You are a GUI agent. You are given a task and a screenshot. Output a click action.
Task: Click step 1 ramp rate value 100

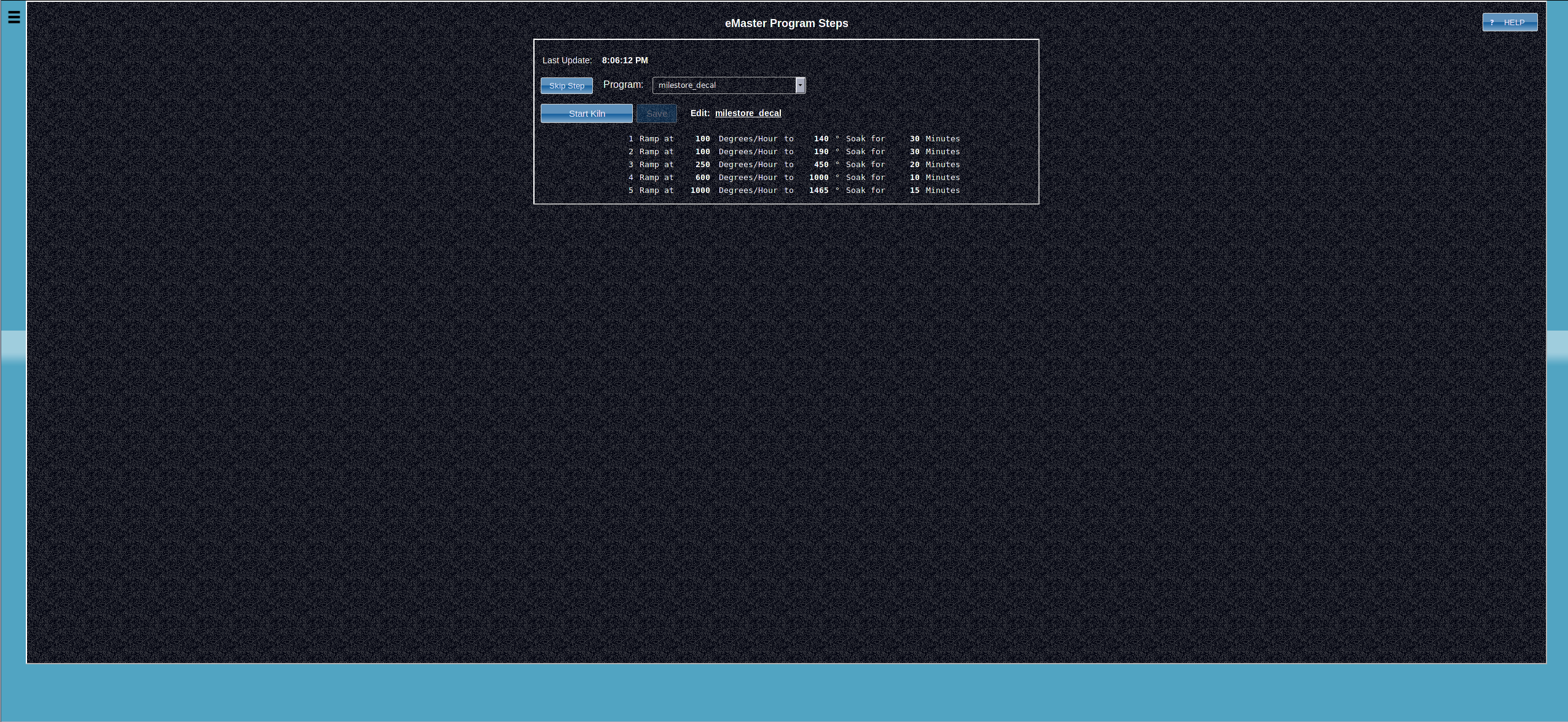point(702,138)
